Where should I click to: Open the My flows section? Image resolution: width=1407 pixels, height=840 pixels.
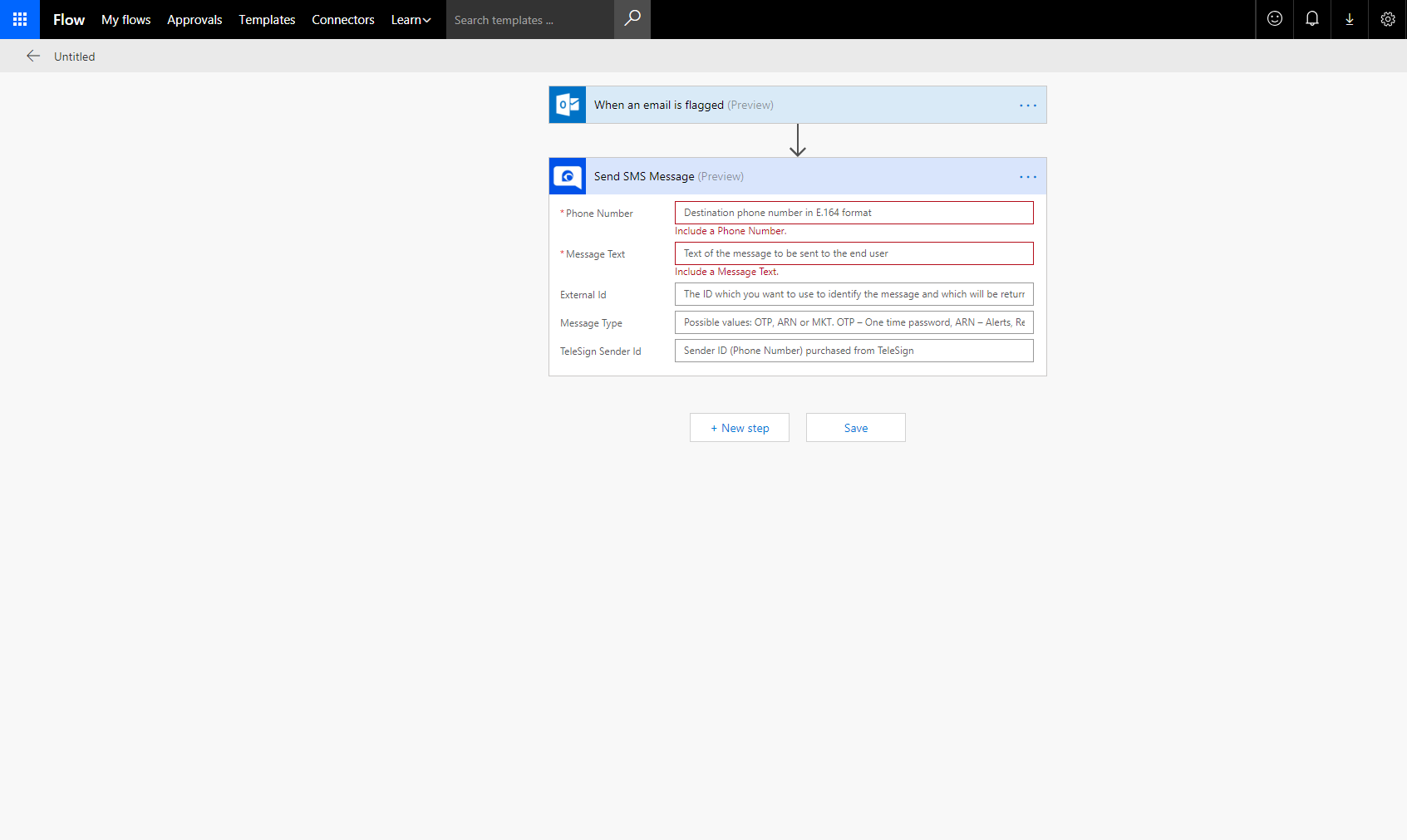click(125, 19)
